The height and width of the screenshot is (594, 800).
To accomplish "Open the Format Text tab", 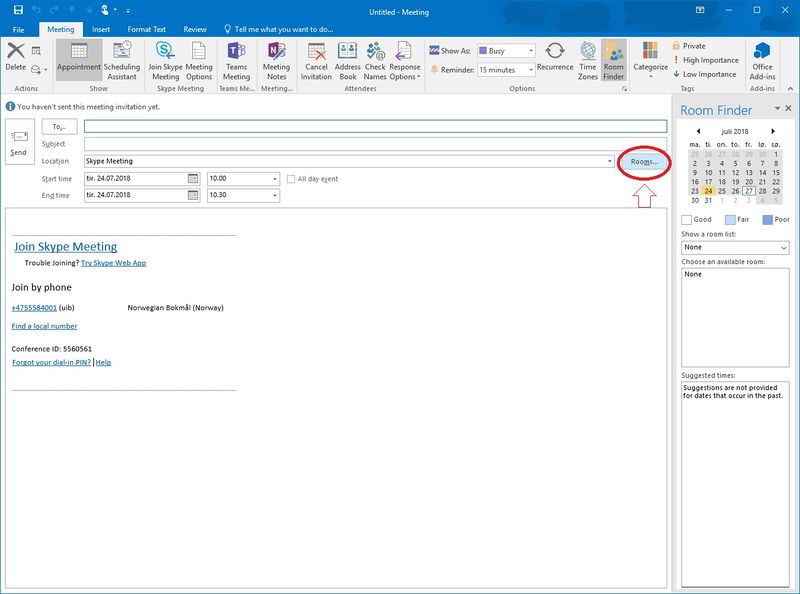I will pos(146,30).
